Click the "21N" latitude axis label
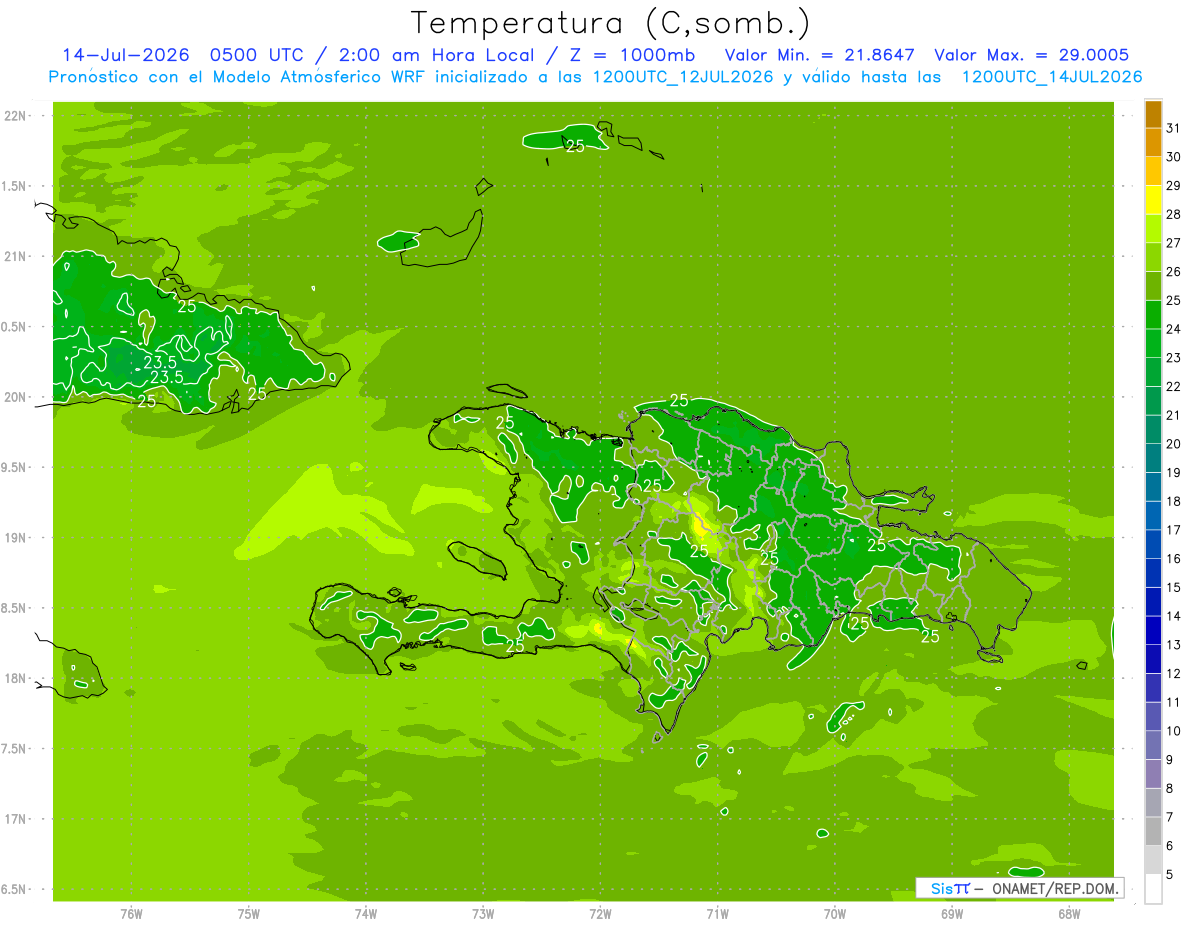Image resolution: width=1200 pixels, height=927 pixels. 15,257
